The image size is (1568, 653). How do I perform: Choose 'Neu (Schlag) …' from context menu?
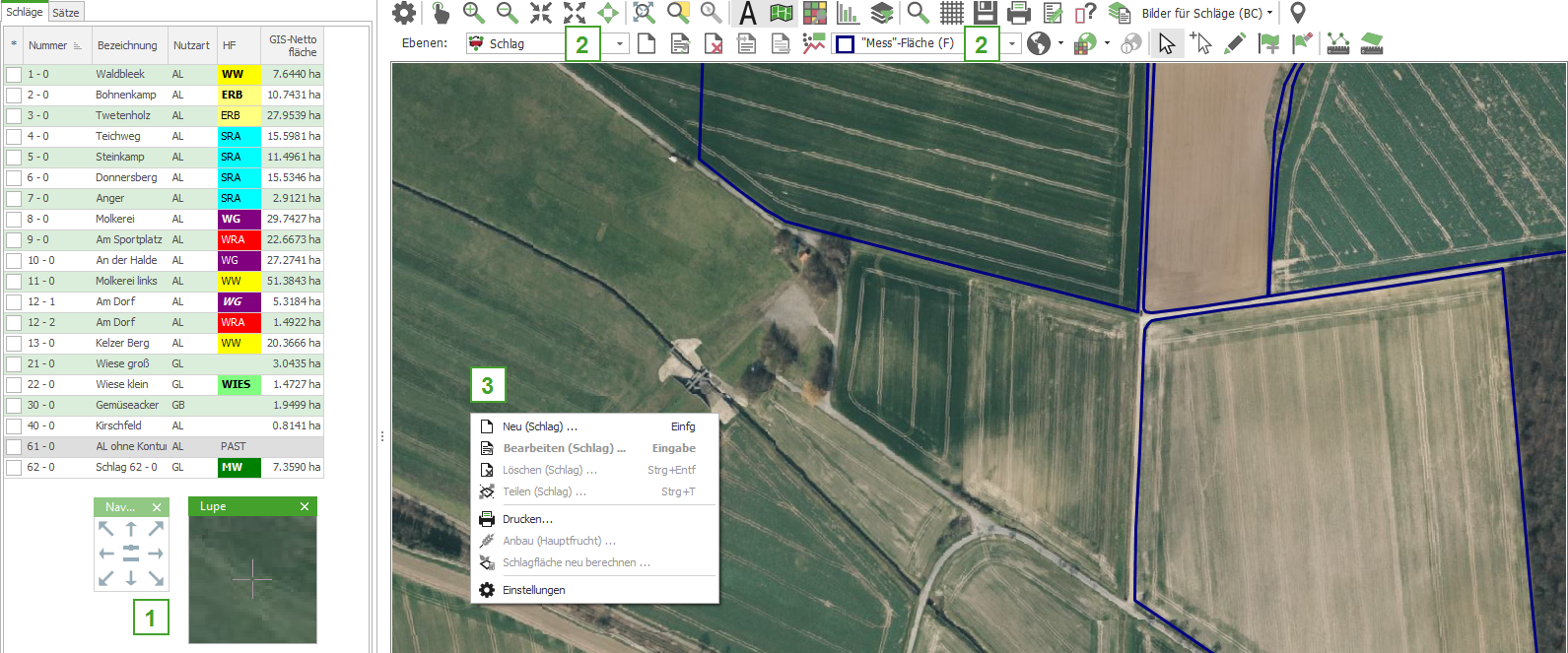(540, 426)
